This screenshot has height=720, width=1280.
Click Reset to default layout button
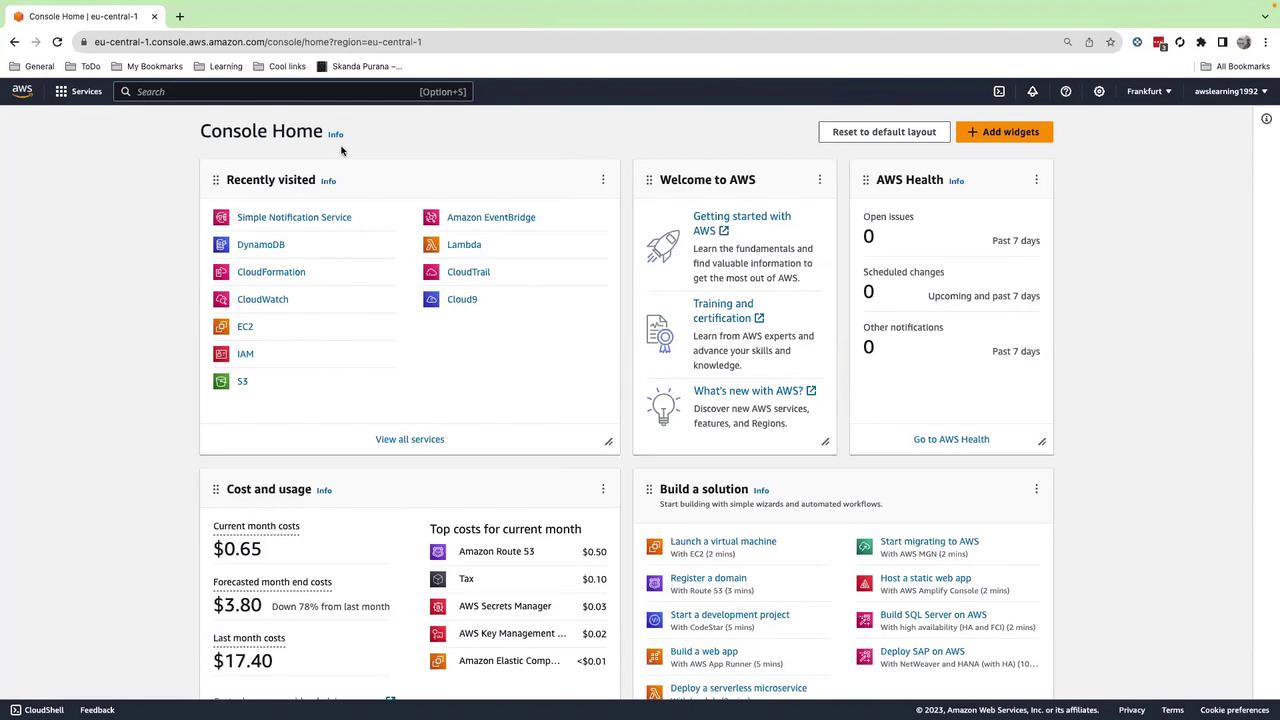[884, 132]
